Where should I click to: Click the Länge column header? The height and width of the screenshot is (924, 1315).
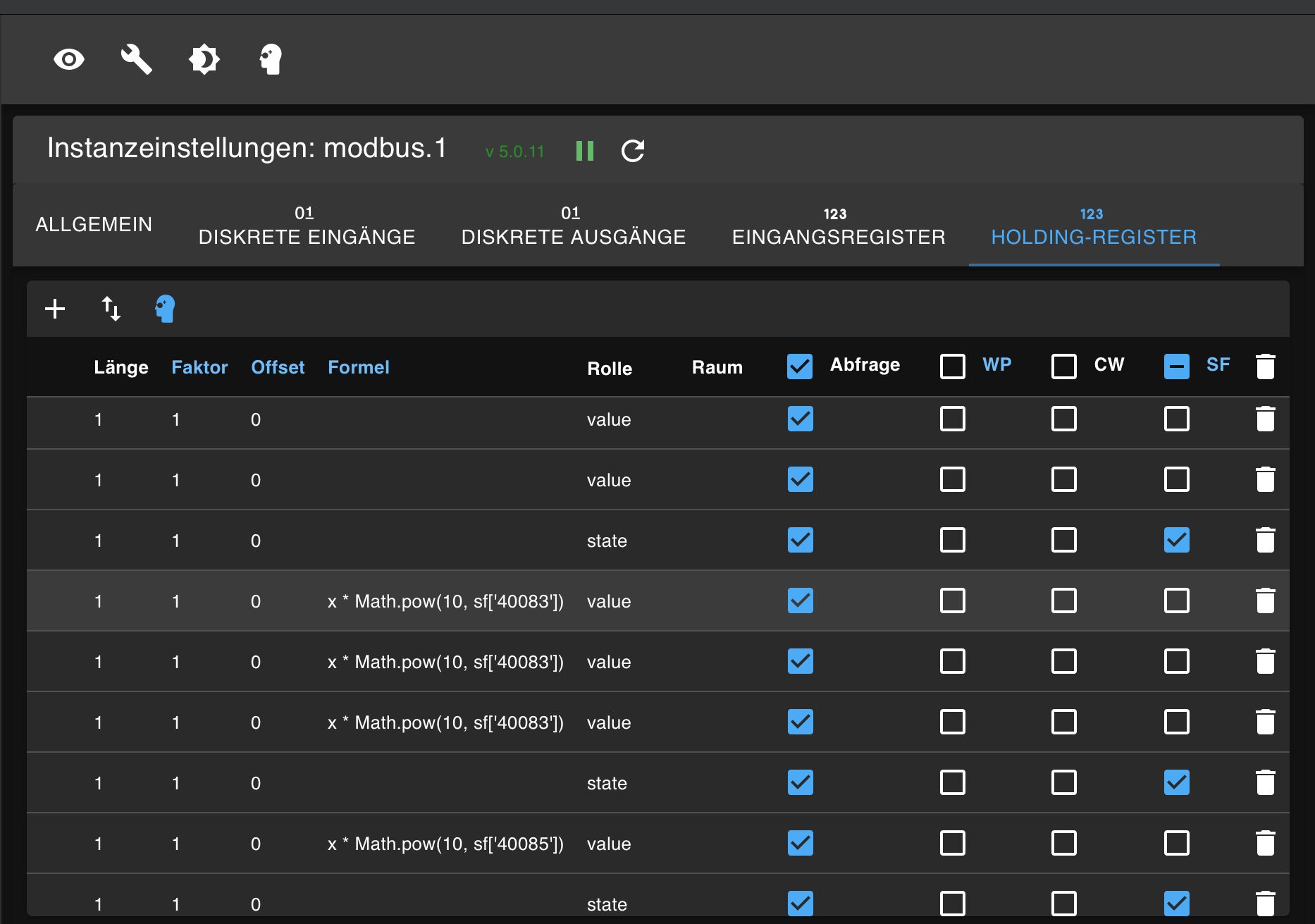click(121, 367)
